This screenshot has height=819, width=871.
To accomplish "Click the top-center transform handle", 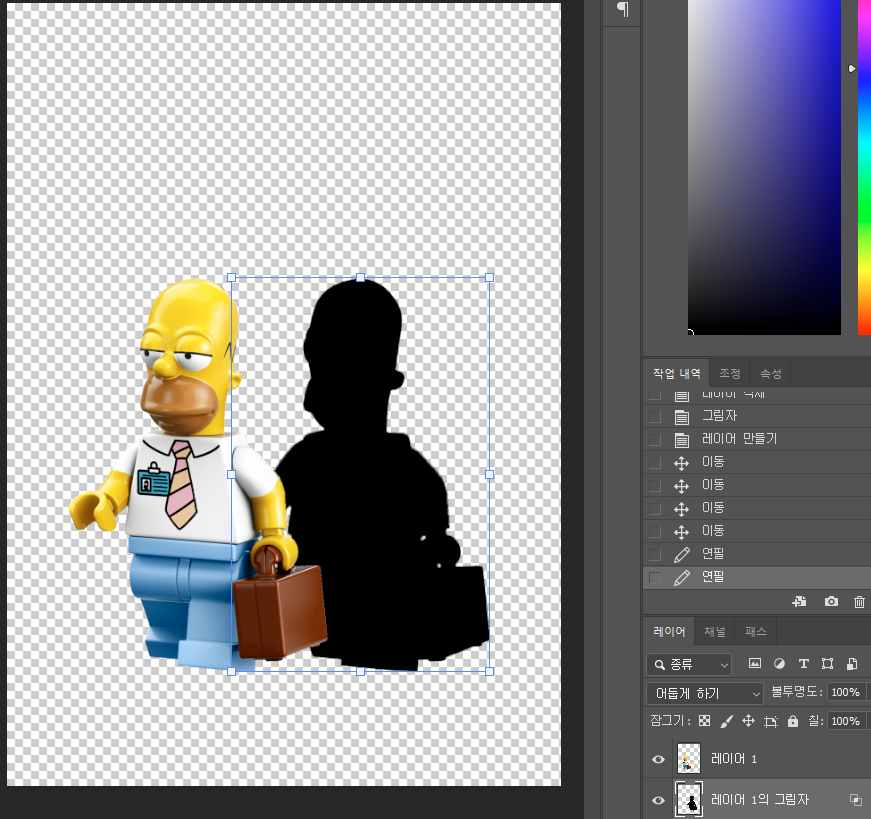I will (x=361, y=277).
